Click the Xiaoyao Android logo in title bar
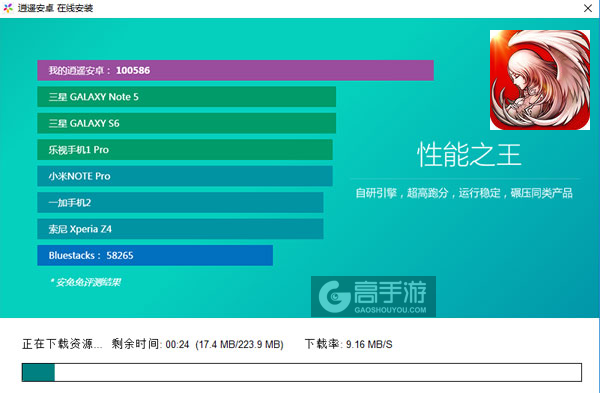 point(8,8)
